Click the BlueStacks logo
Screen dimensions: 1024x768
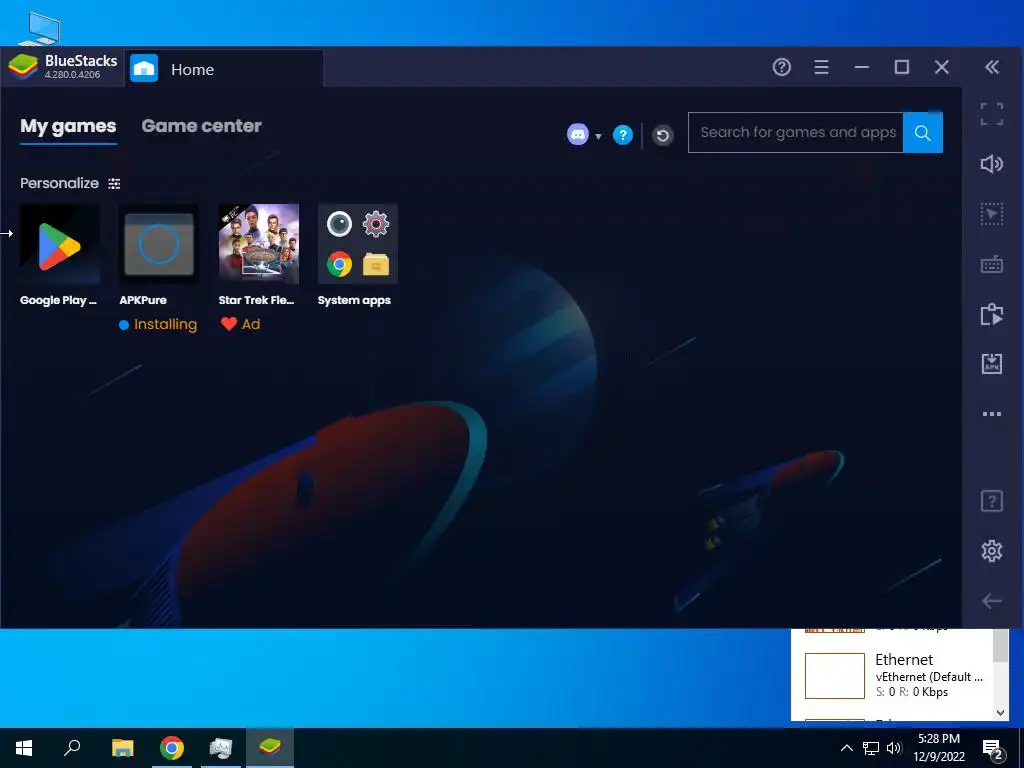[x=23, y=67]
